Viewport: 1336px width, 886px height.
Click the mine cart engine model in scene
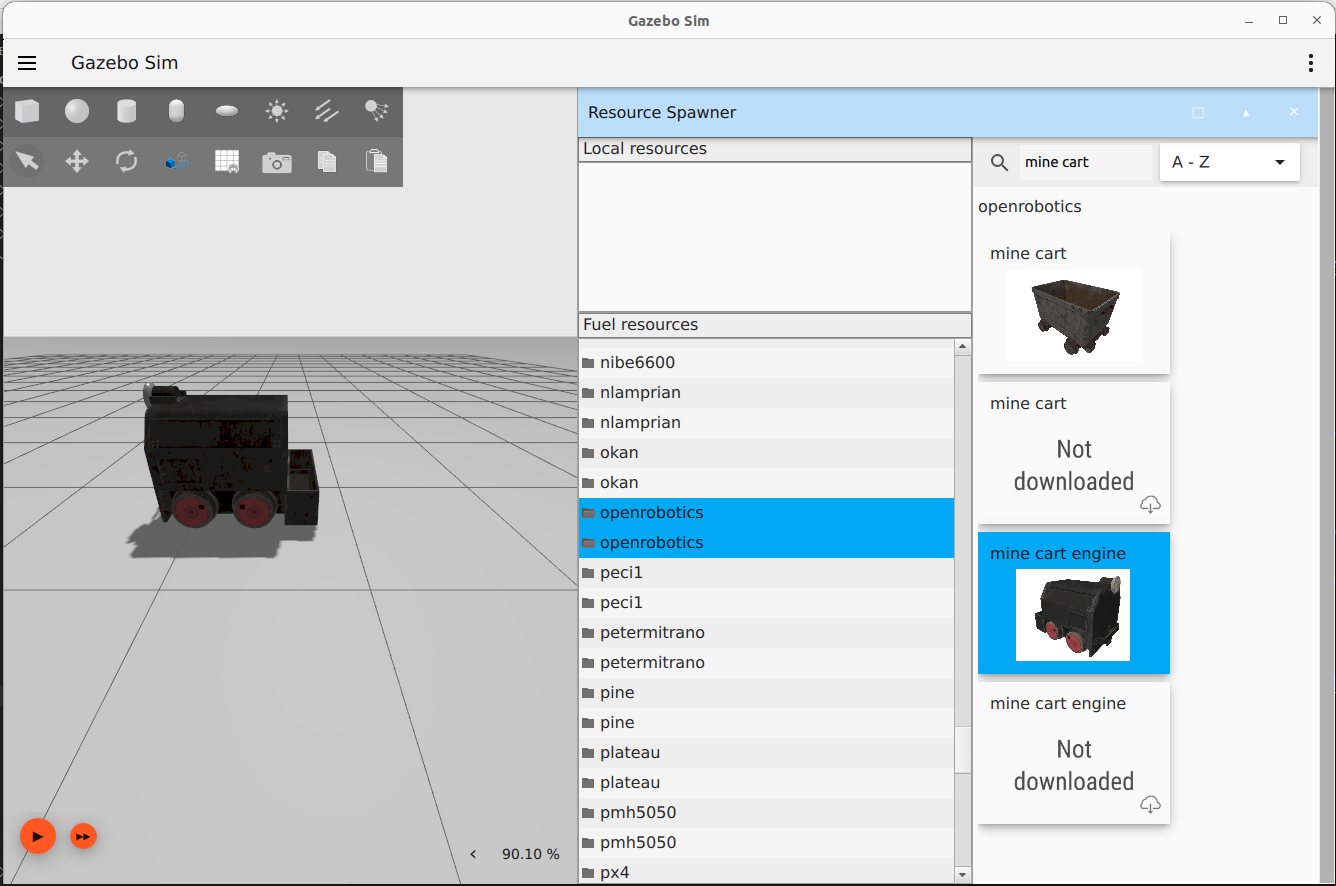[x=230, y=459]
